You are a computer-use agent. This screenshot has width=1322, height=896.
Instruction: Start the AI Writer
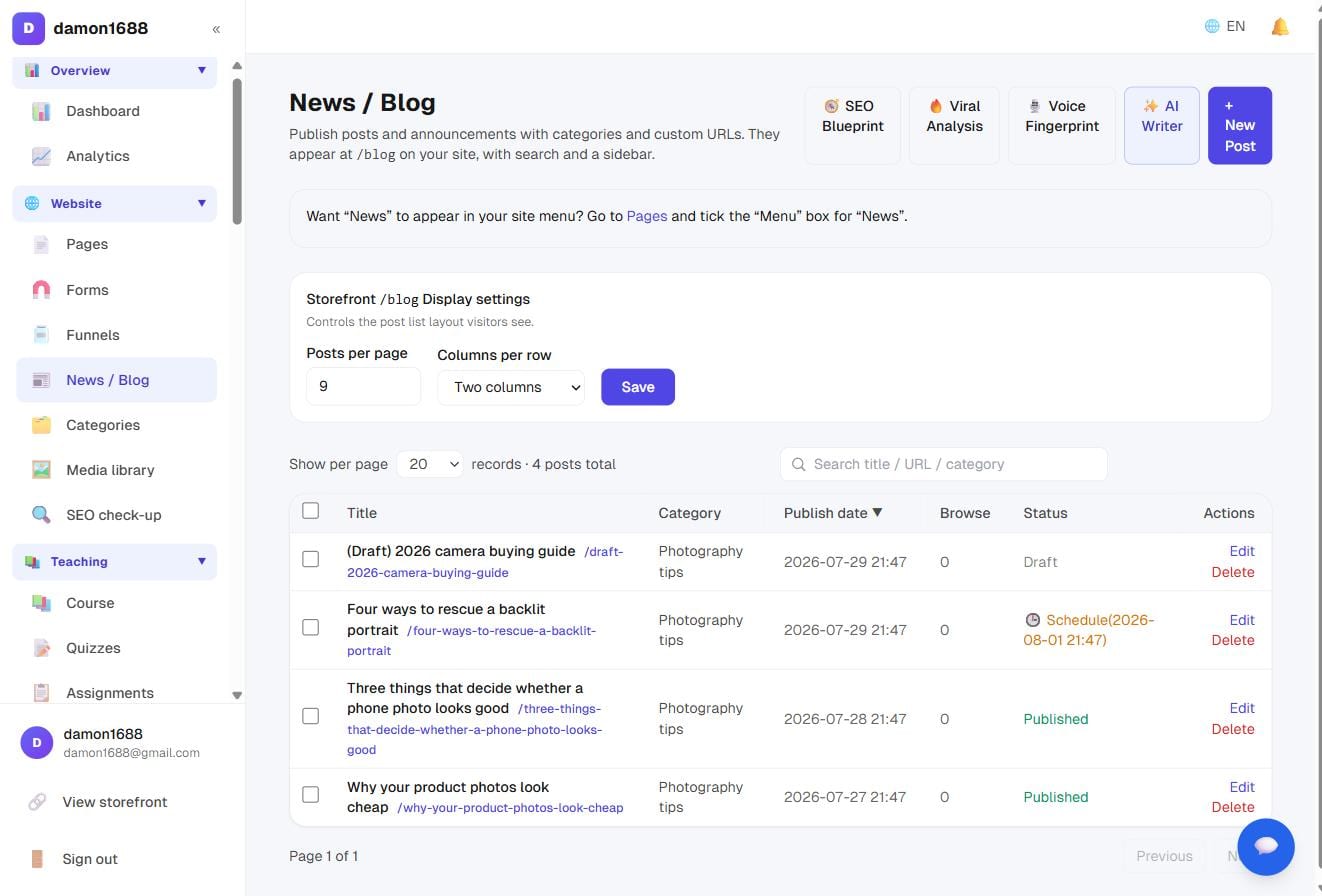pyautogui.click(x=1161, y=125)
